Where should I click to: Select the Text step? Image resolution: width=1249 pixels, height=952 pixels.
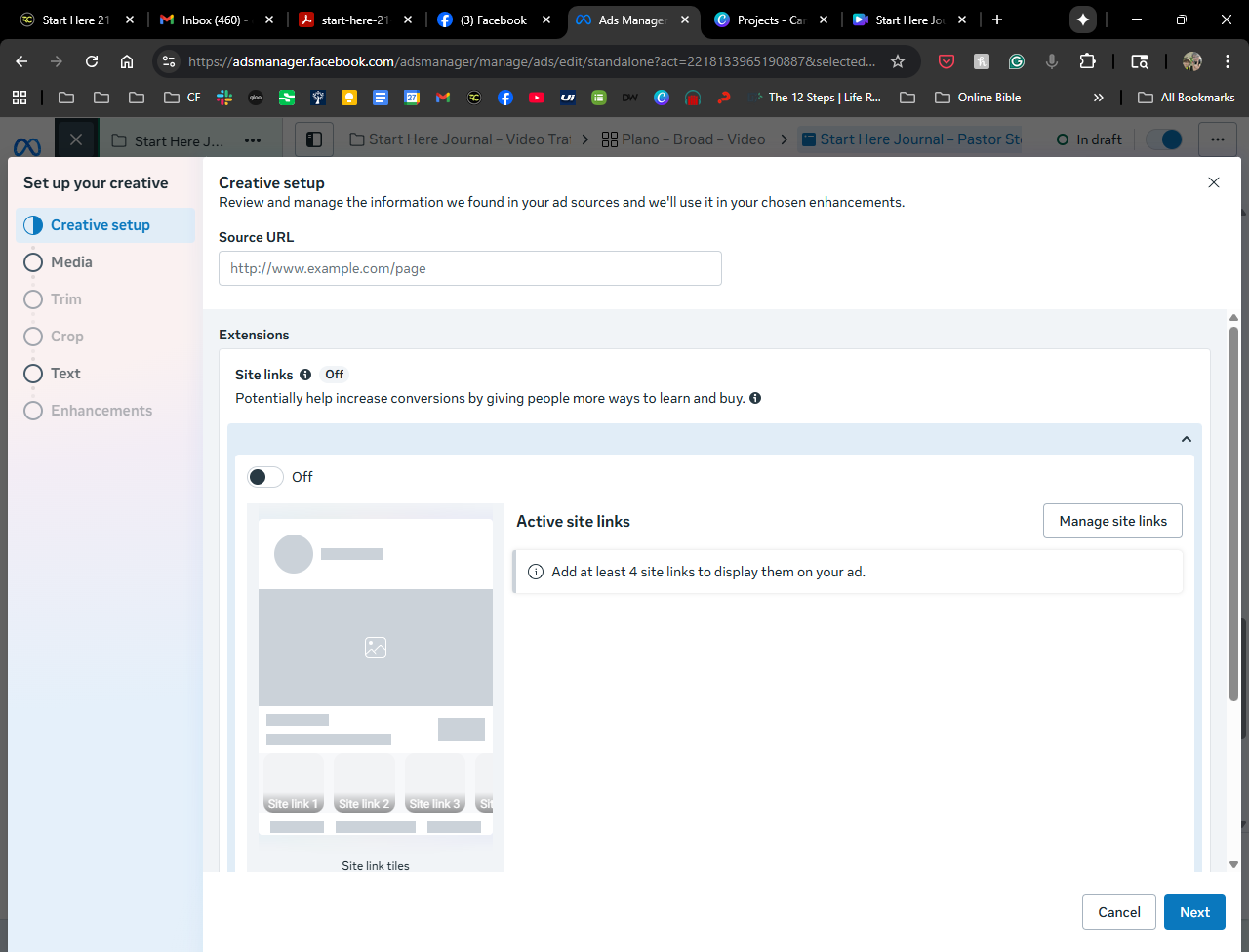click(65, 374)
